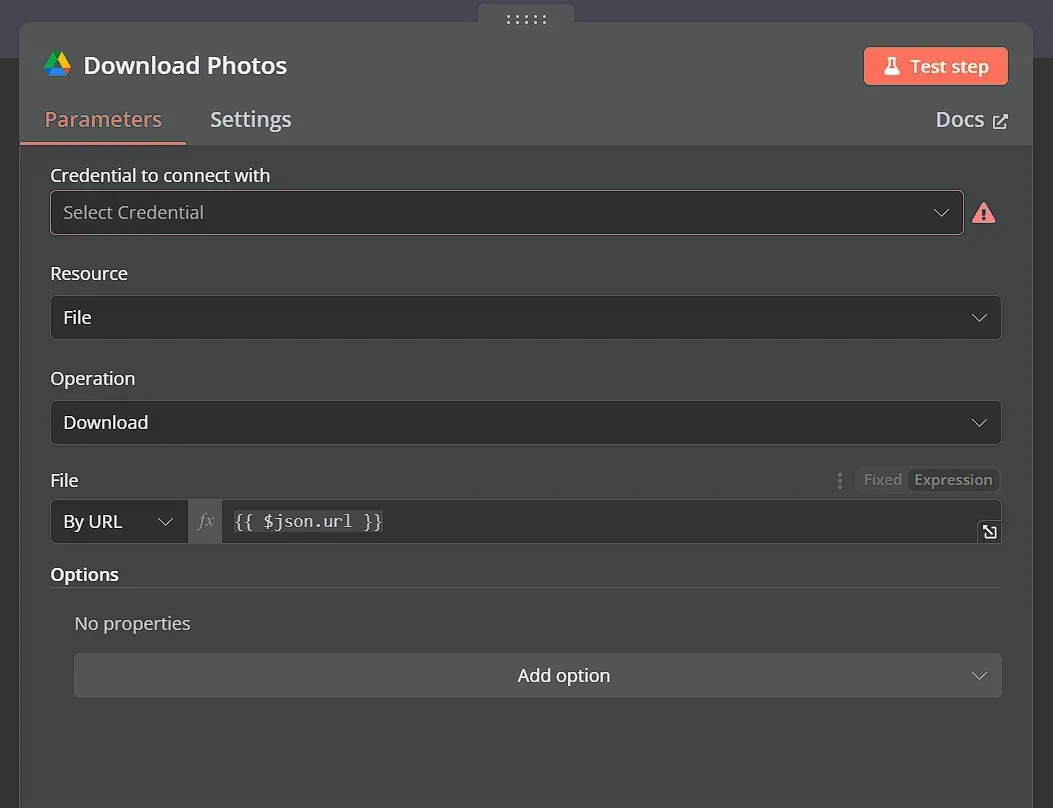This screenshot has height=808, width=1053.
Task: Expand the Add option dropdown
Action: pos(537,675)
